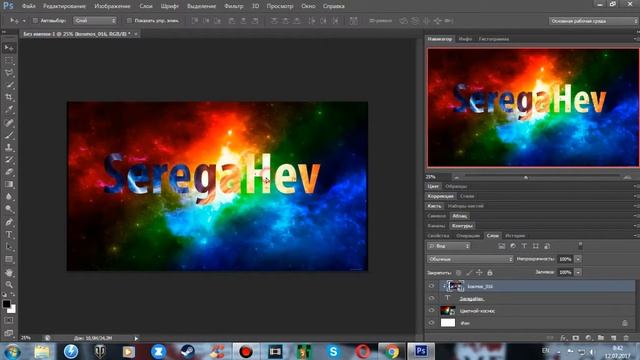Click the foreground color swatch
This screenshot has height=360, width=640.
tap(6, 304)
